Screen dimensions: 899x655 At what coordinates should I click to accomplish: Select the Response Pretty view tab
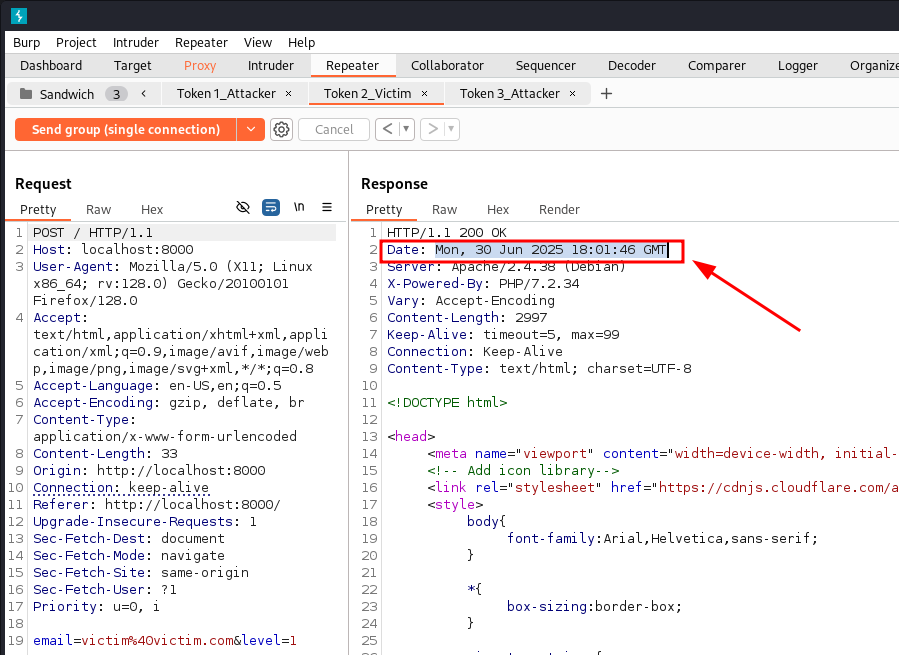point(384,210)
